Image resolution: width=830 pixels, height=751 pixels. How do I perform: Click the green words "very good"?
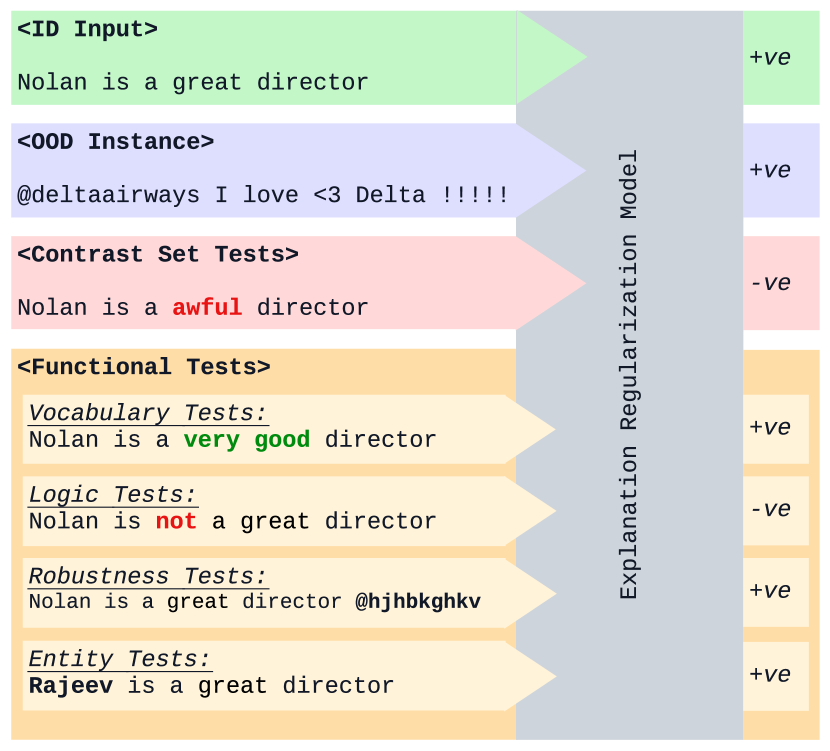[x=246, y=440]
